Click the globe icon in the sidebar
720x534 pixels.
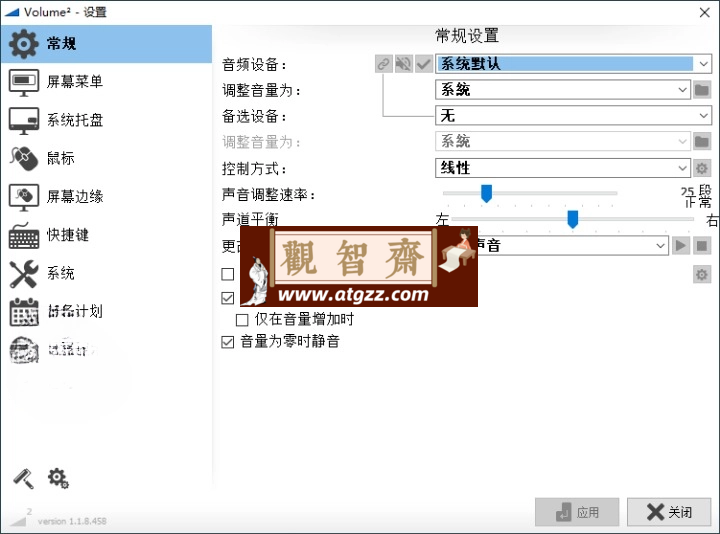coord(24,350)
